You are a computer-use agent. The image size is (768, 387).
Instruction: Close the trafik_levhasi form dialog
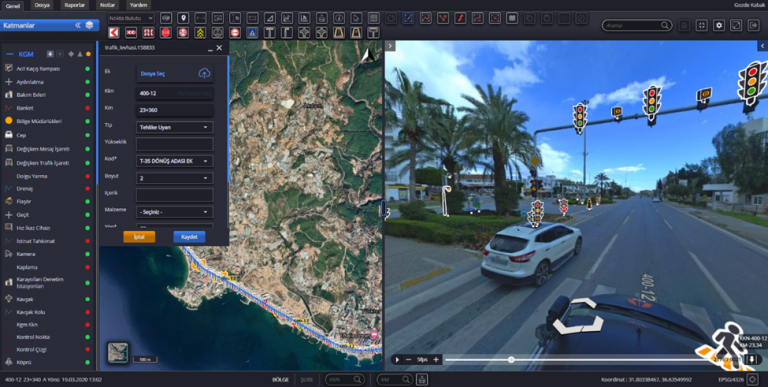pyautogui.click(x=219, y=48)
